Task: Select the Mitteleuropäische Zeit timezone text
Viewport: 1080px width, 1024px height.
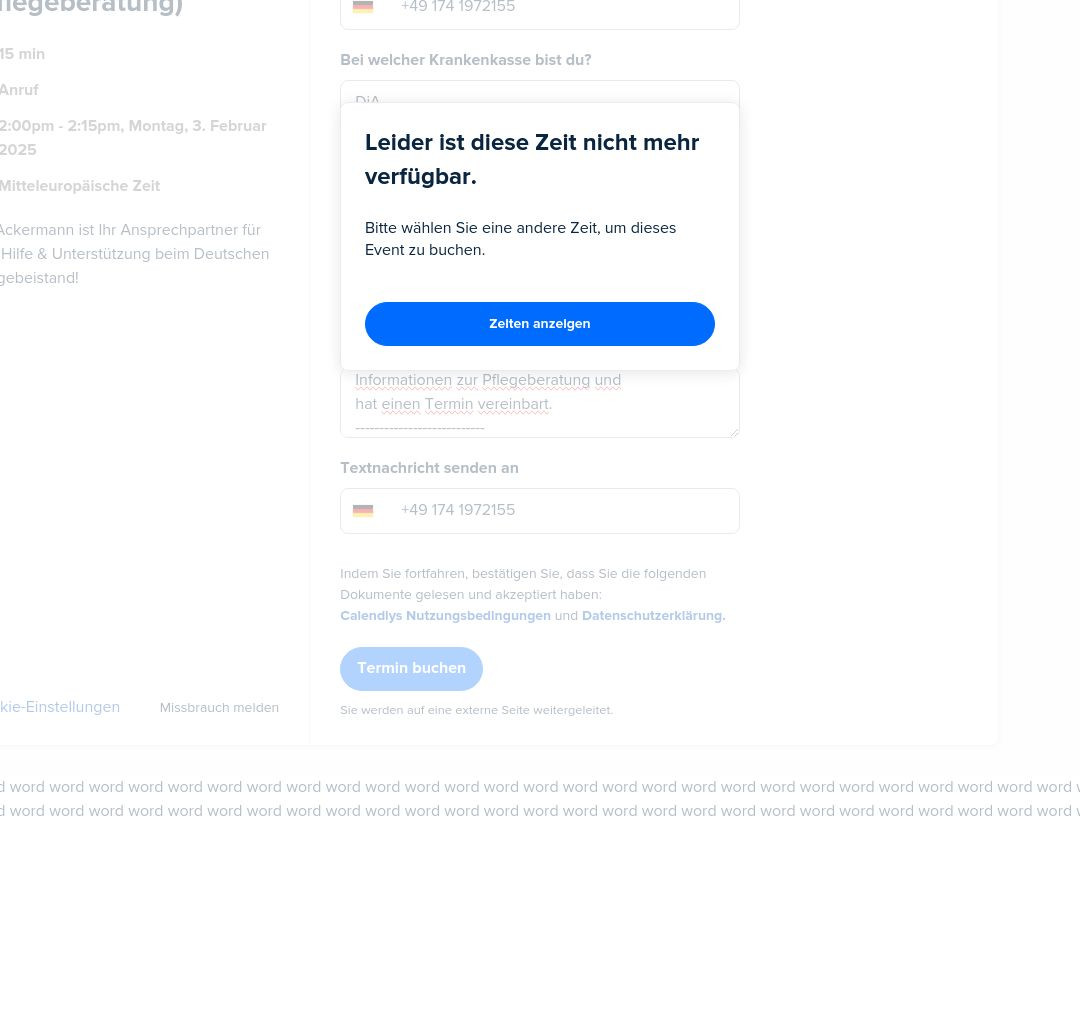Action: 80,186
